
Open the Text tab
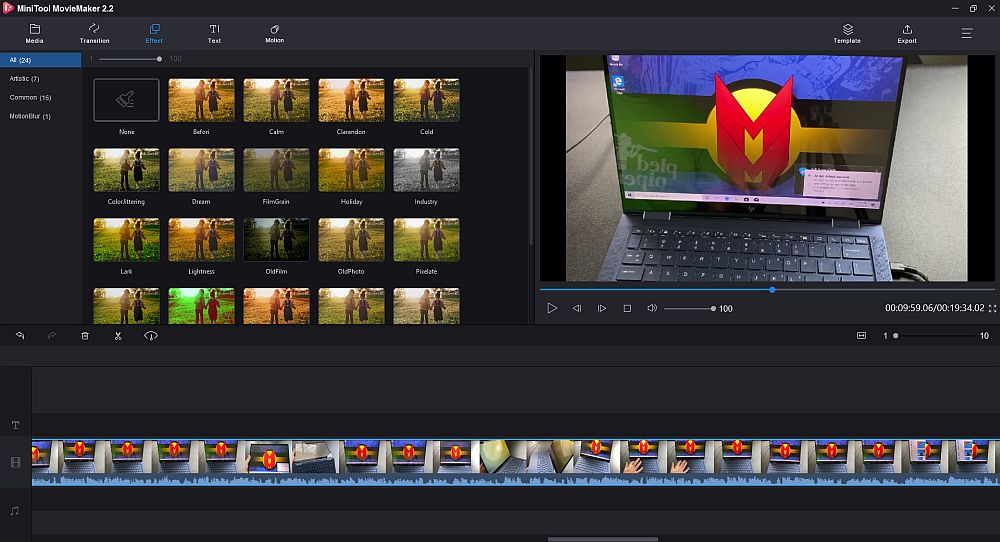214,34
